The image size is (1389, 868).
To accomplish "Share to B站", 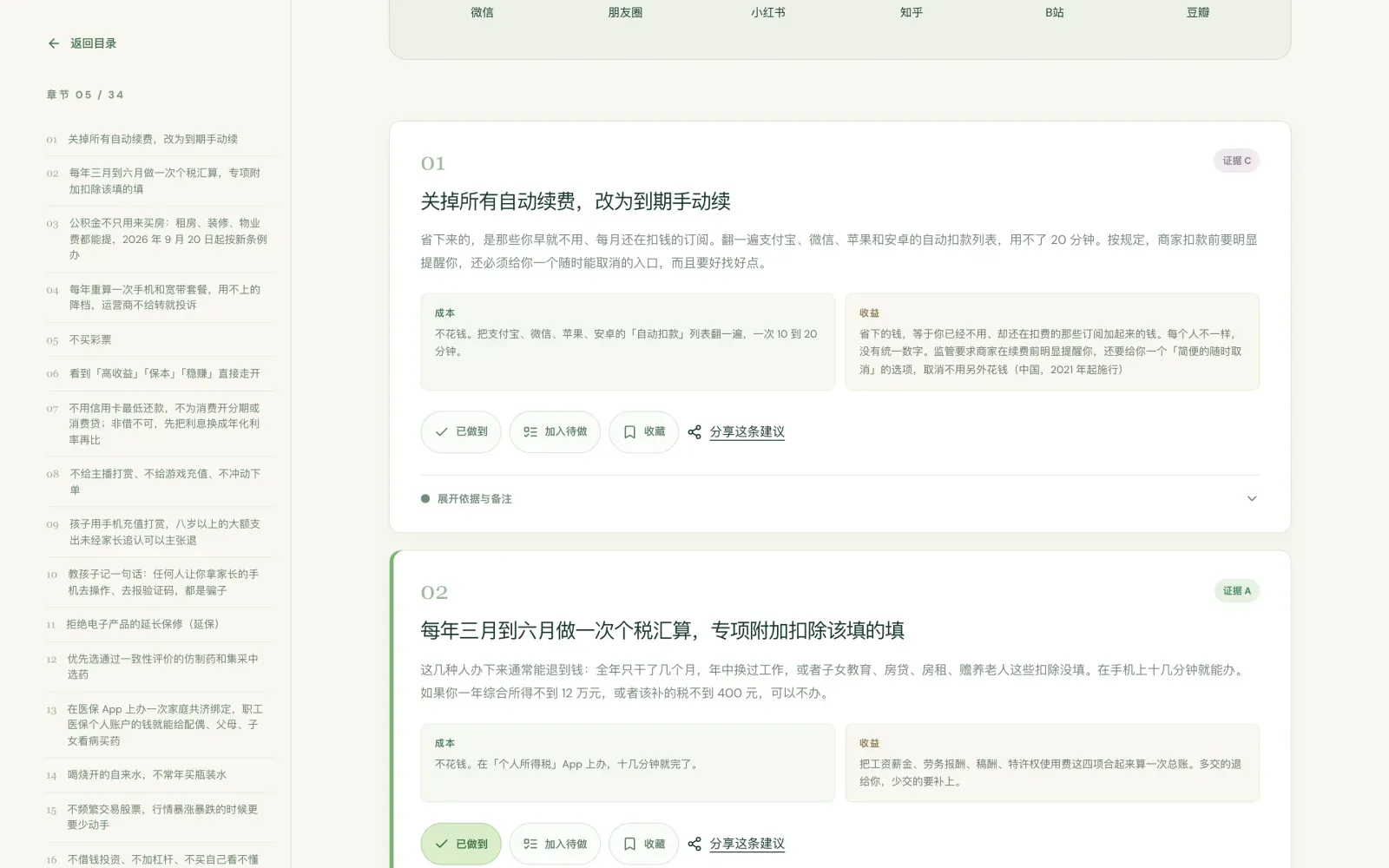I will coord(1054,12).
